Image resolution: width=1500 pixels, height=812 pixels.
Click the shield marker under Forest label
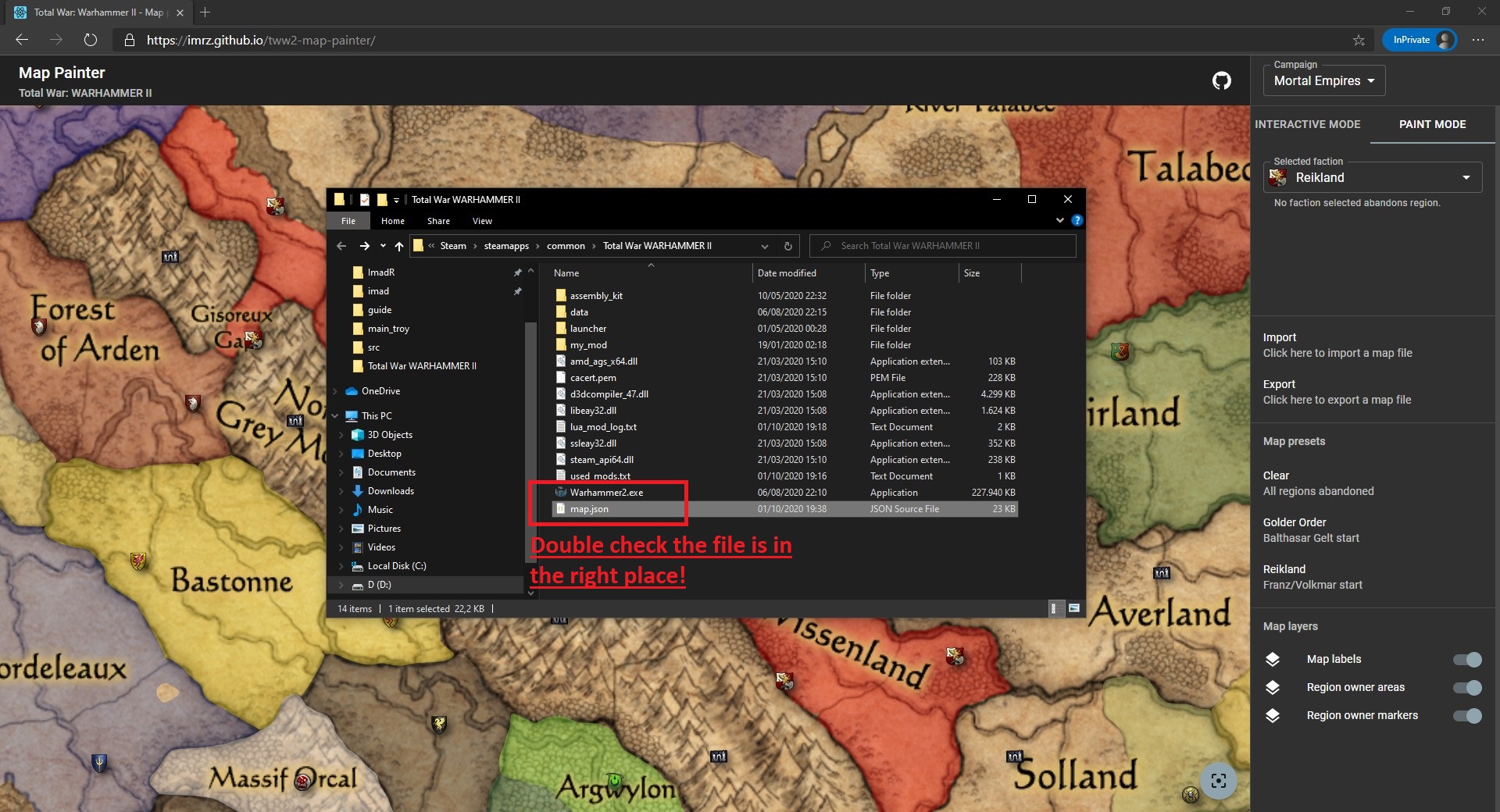pos(38,326)
